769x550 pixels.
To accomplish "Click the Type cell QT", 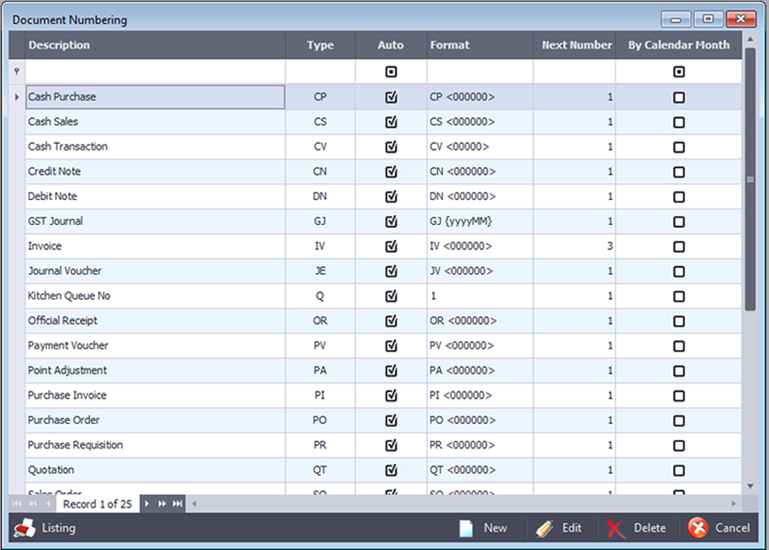I will [x=320, y=470].
